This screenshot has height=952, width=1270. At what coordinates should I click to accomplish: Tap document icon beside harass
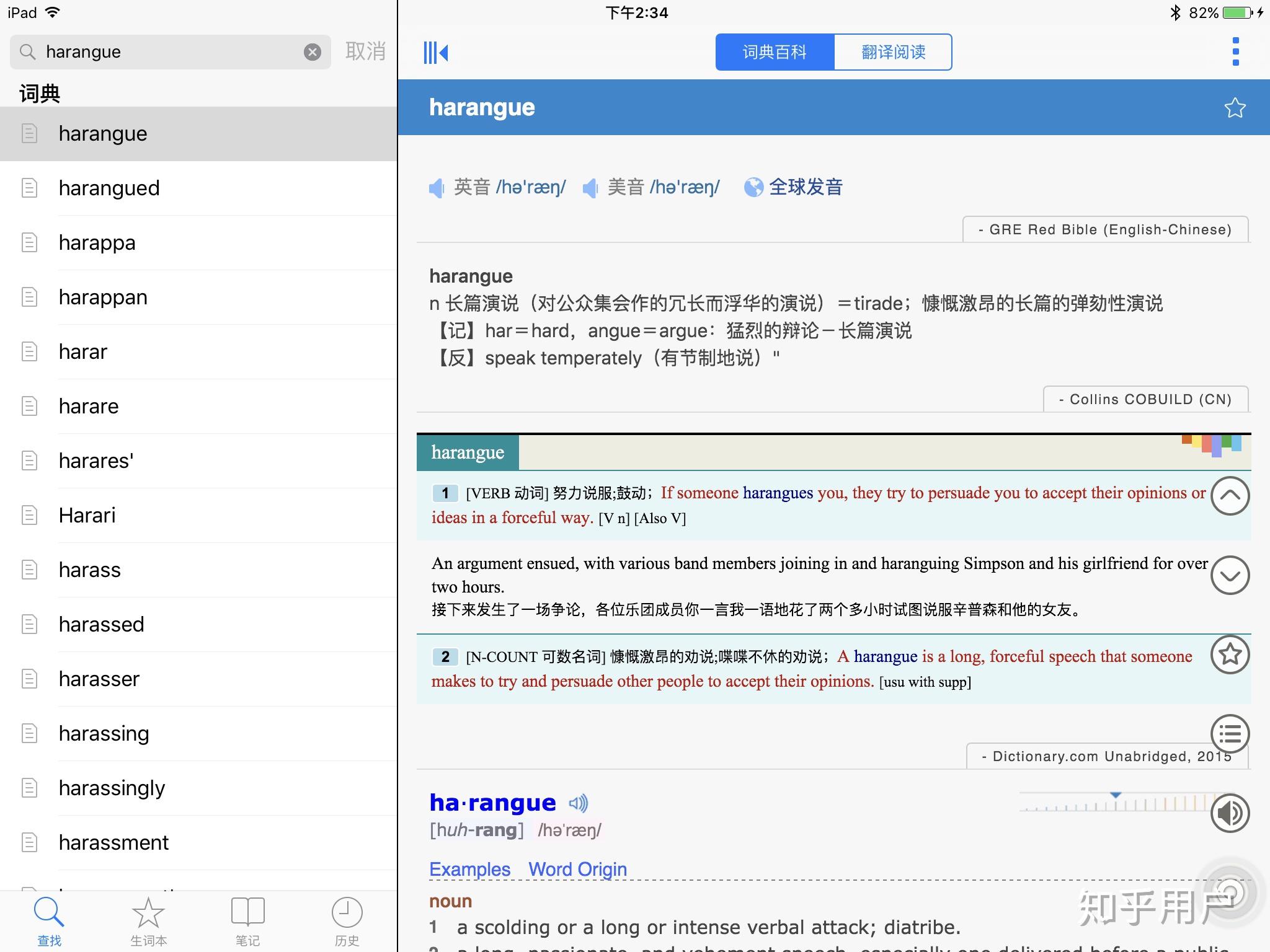29,570
